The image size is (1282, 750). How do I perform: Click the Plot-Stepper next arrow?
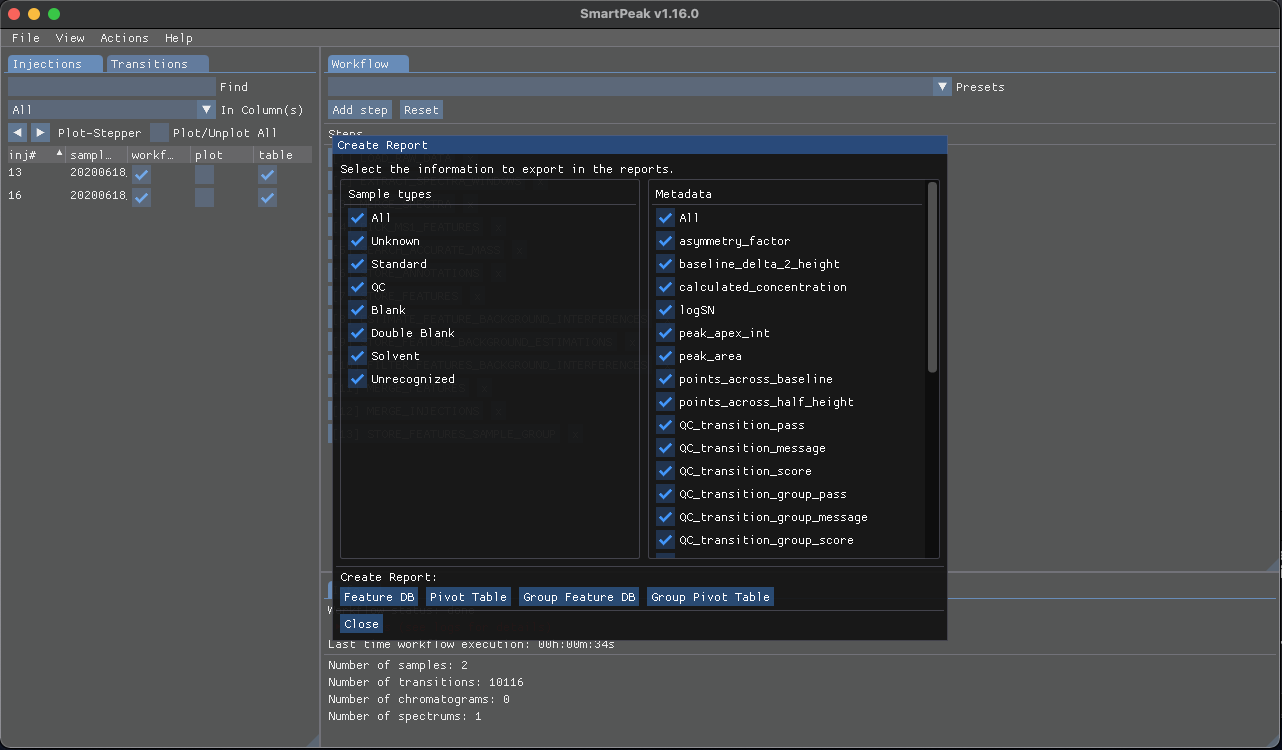click(x=40, y=132)
